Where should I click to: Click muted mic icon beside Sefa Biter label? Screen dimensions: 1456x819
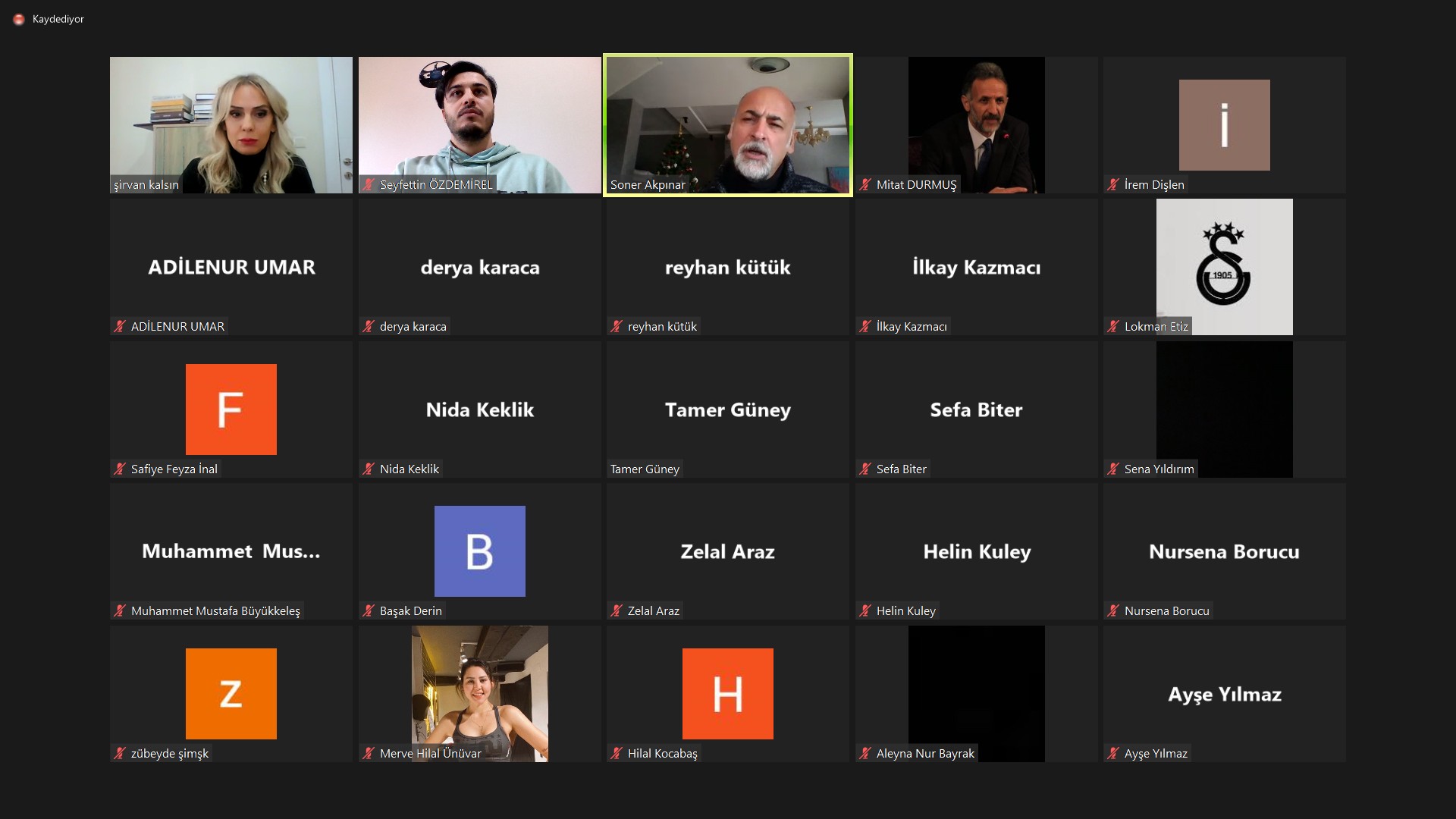(865, 469)
